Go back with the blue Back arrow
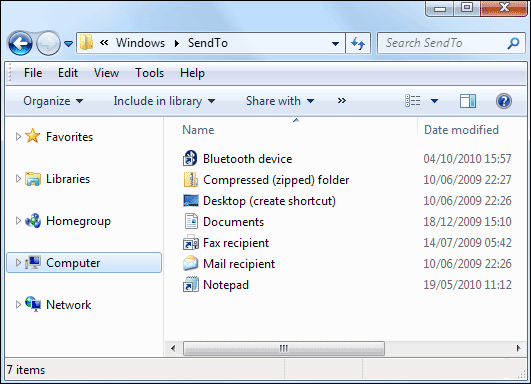531x384 pixels. [x=20, y=43]
